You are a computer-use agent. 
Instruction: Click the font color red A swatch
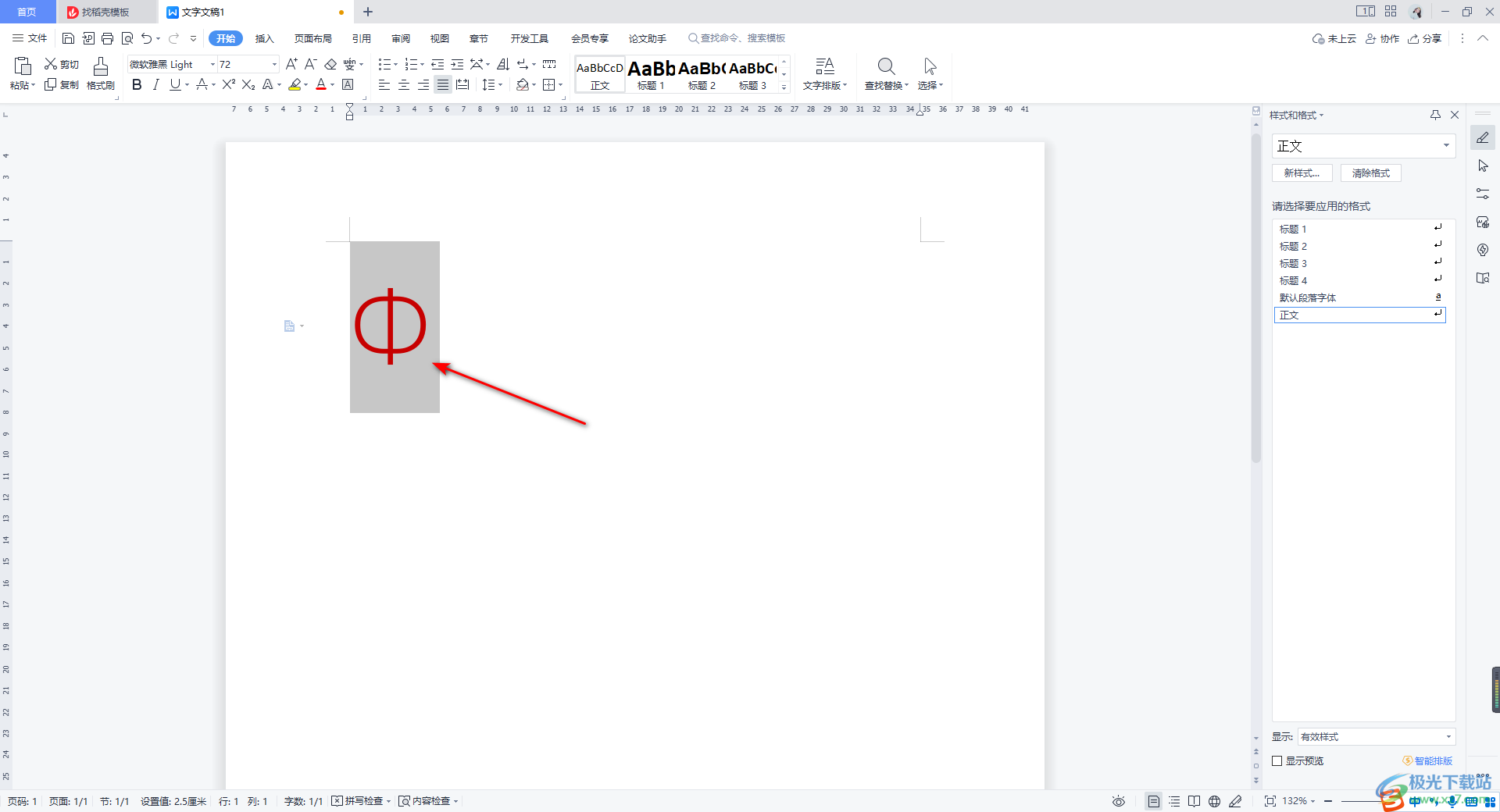(x=321, y=84)
